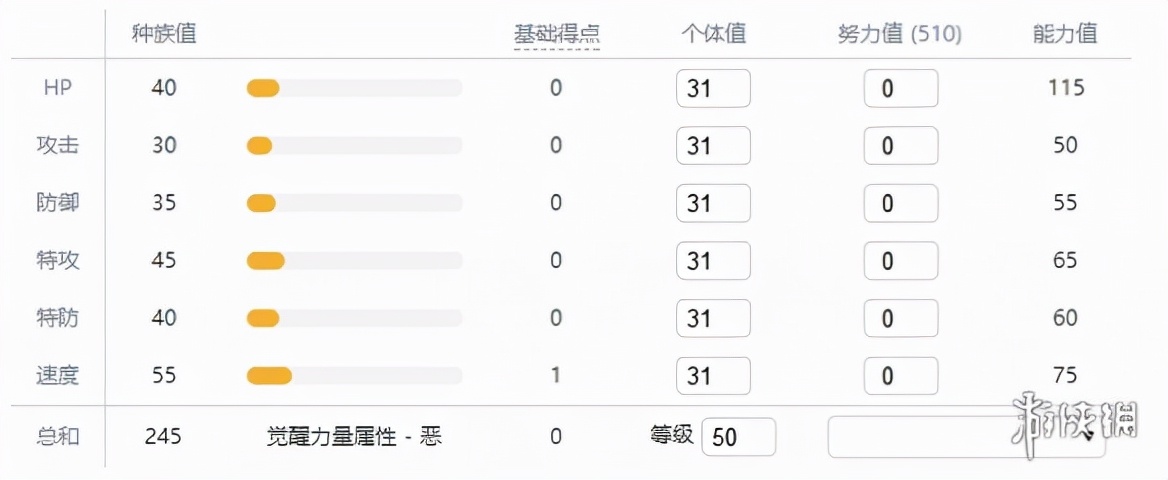Click the HP base stat bar
Screen dimensions: 1168x480
355,88
